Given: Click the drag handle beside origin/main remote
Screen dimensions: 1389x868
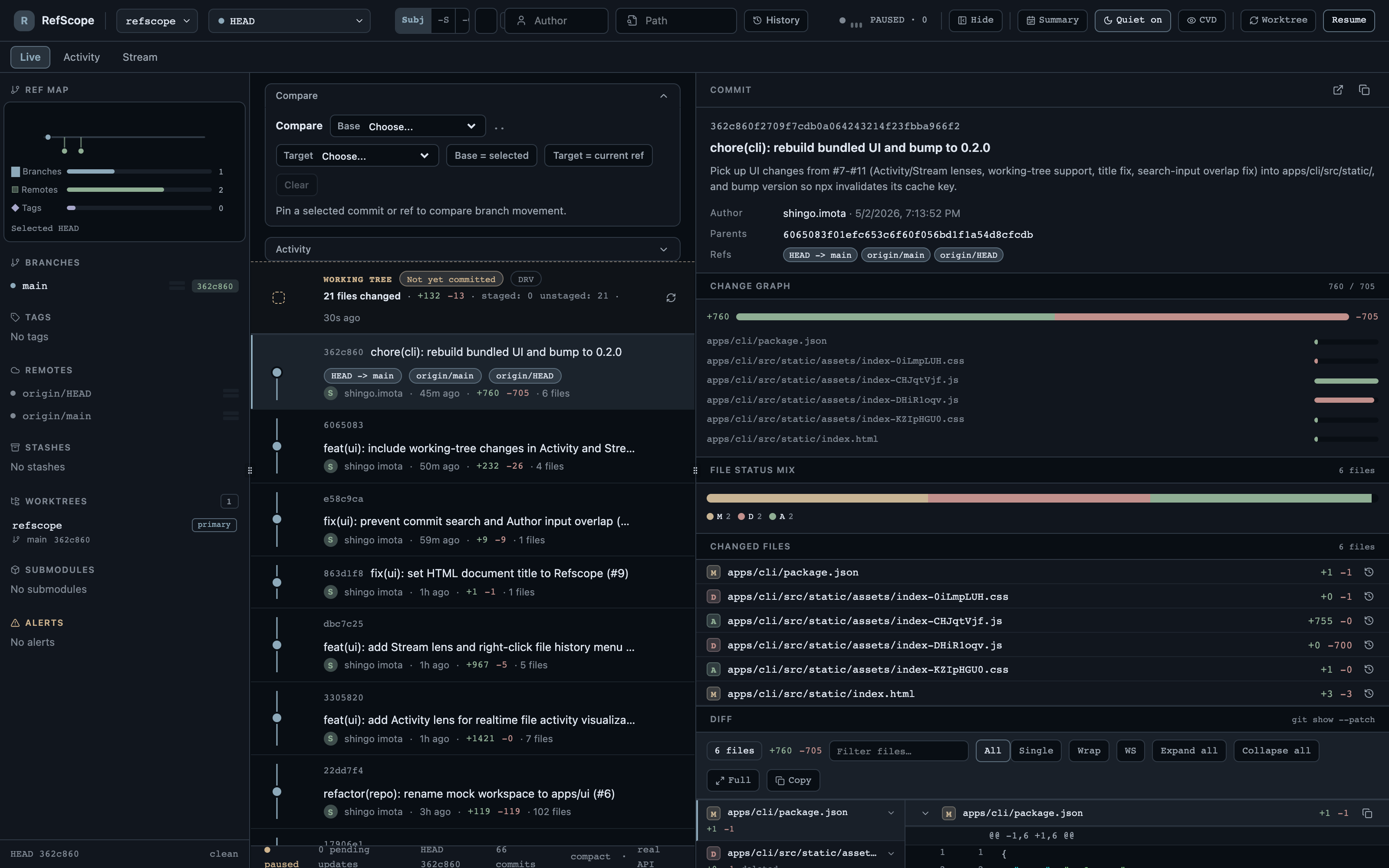Looking at the screenshot, I should click(231, 416).
